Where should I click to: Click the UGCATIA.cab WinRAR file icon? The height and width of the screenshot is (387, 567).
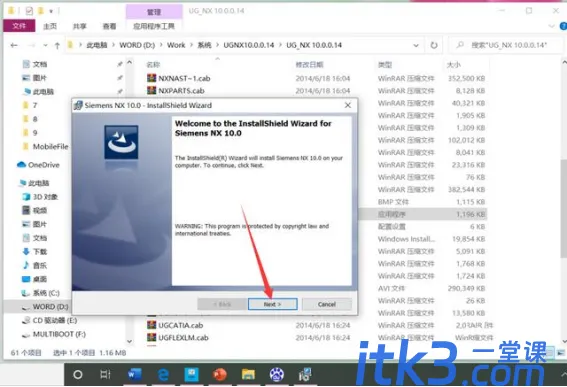click(152, 325)
